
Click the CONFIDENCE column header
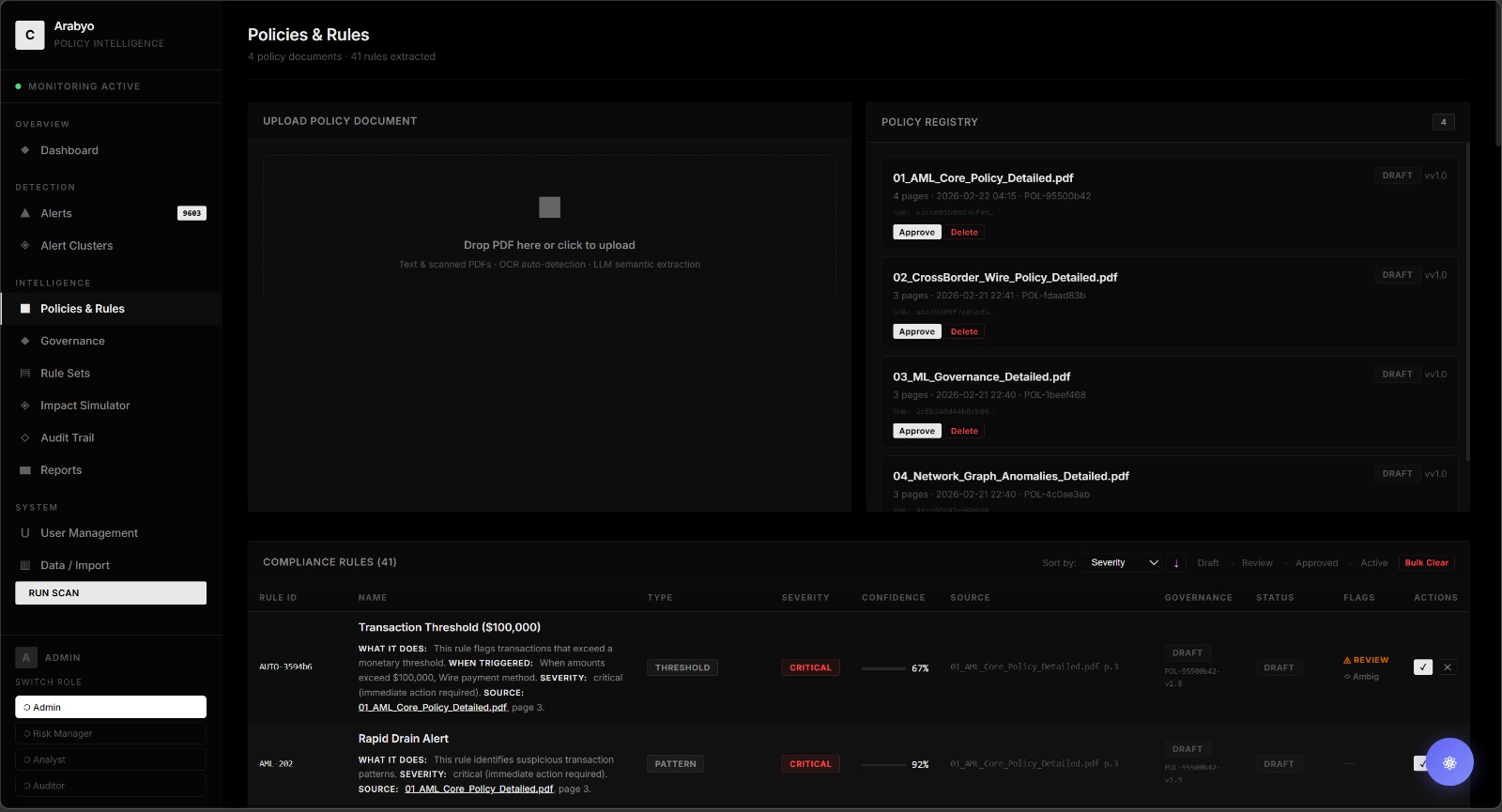(x=894, y=598)
